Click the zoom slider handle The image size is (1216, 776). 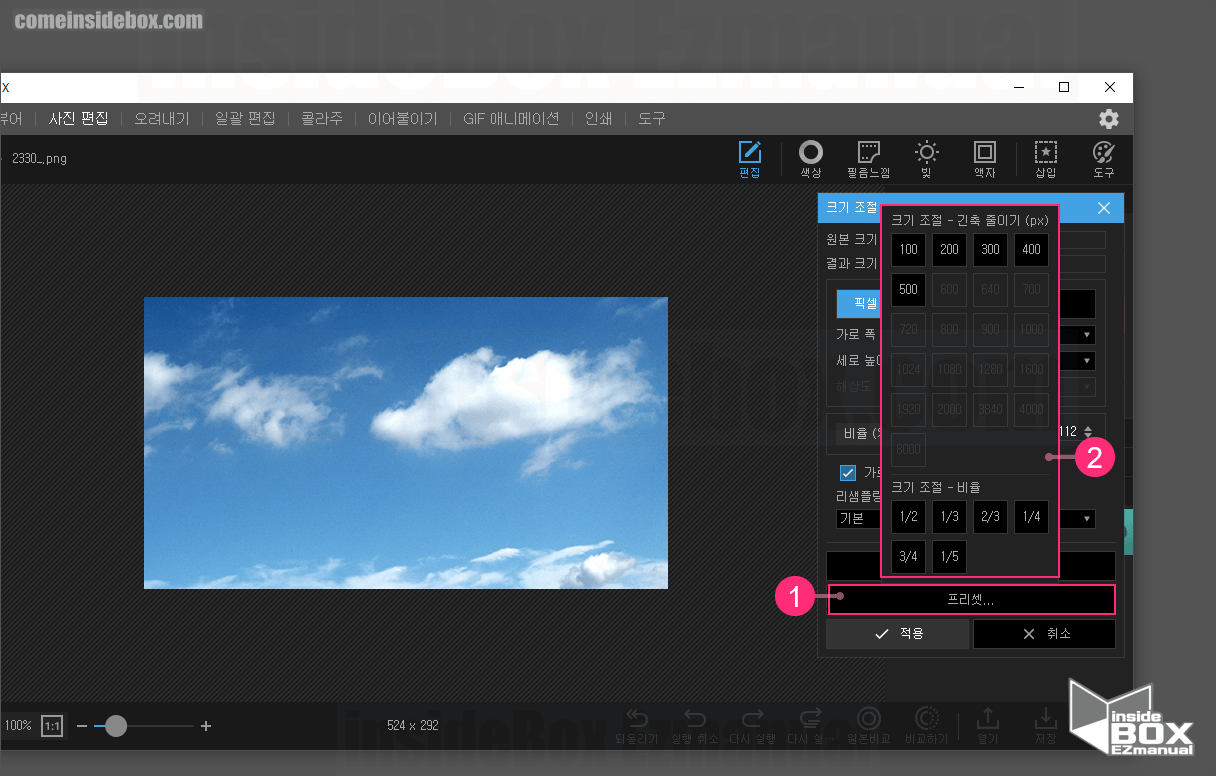[x=116, y=726]
